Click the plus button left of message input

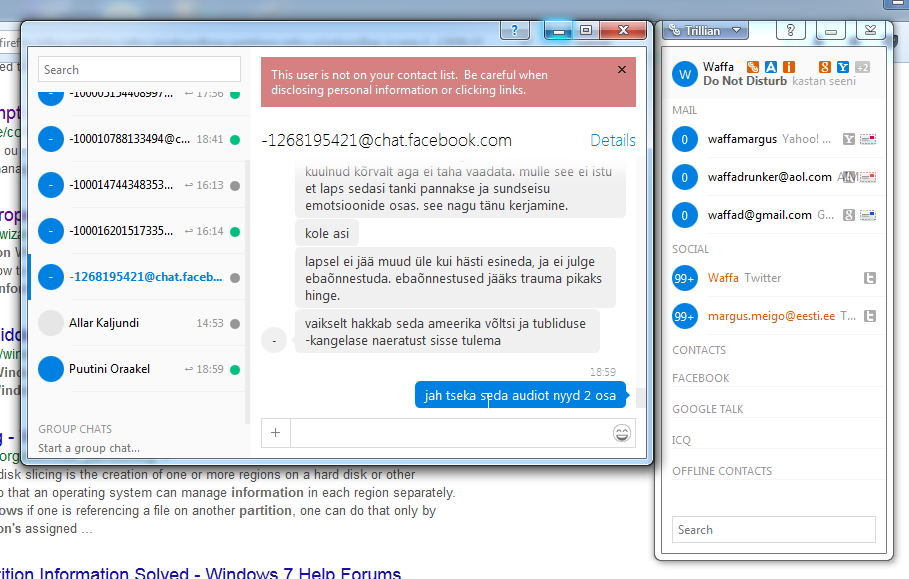(x=275, y=432)
